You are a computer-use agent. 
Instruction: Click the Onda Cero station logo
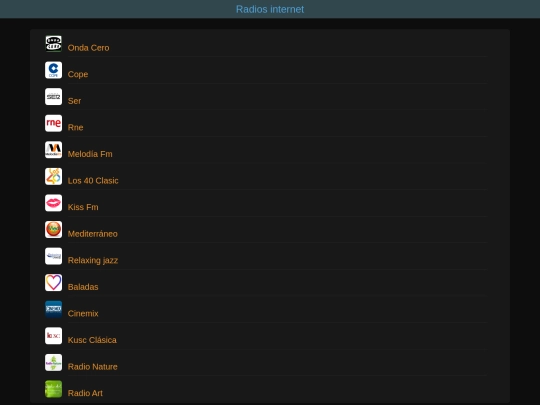(53, 44)
